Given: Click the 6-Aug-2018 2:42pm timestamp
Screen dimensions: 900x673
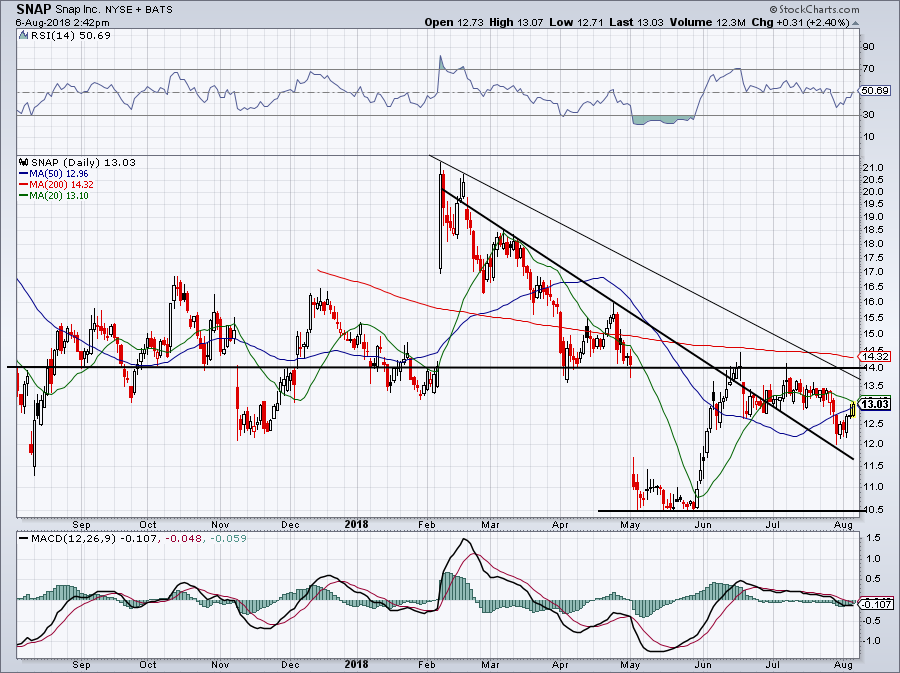Looking at the screenshot, I should 62,23.
